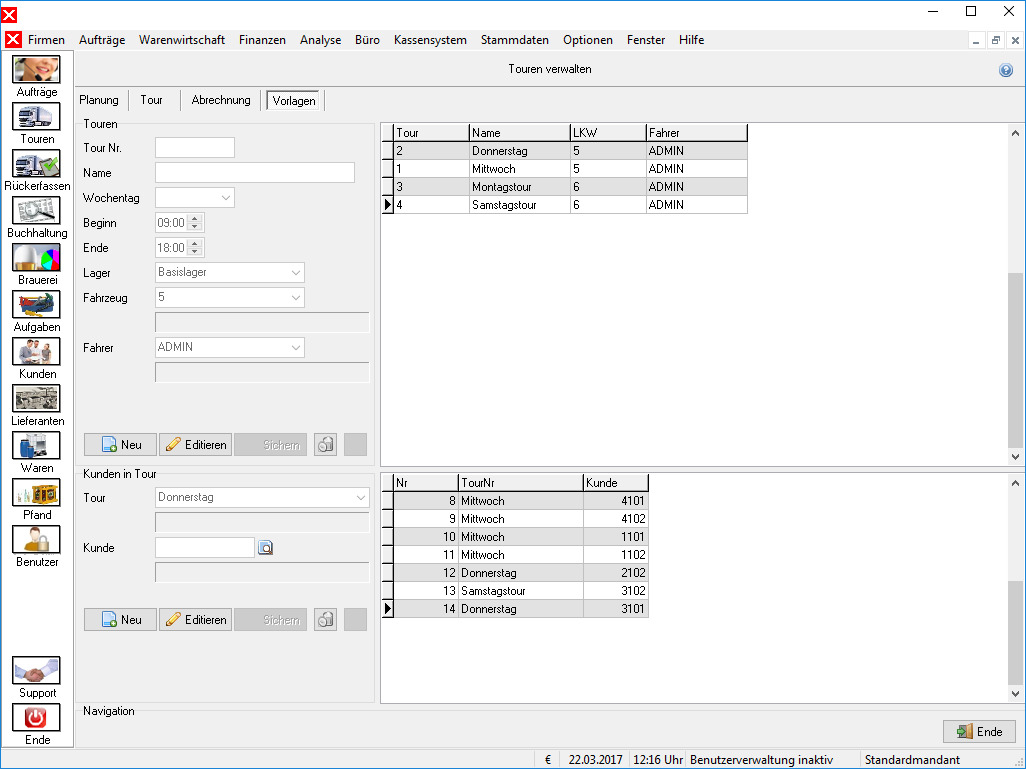
Task: Click the blue help question mark icon
Action: pos(1006,70)
